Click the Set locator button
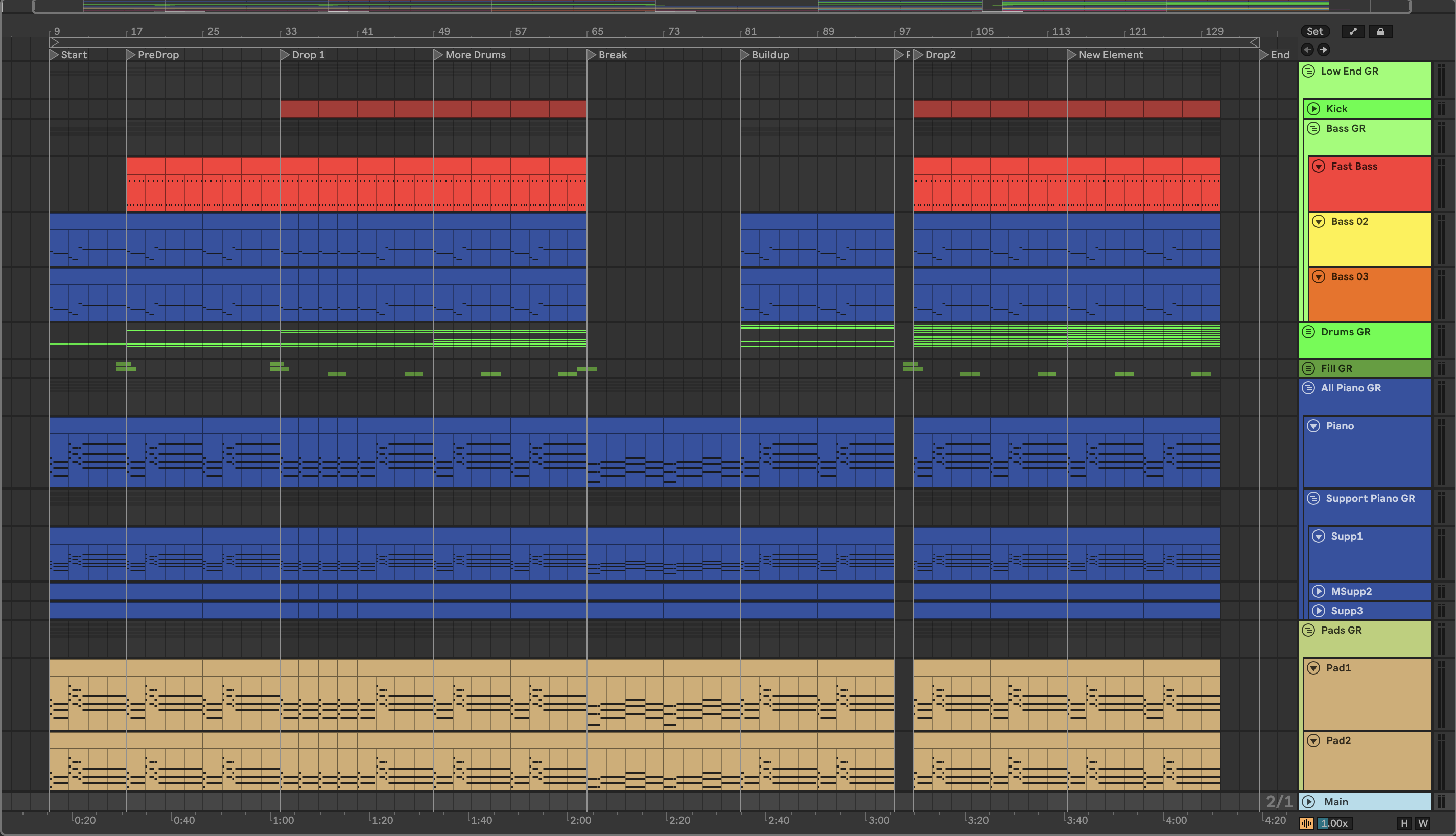Viewport: 1456px width, 836px height. point(1314,32)
